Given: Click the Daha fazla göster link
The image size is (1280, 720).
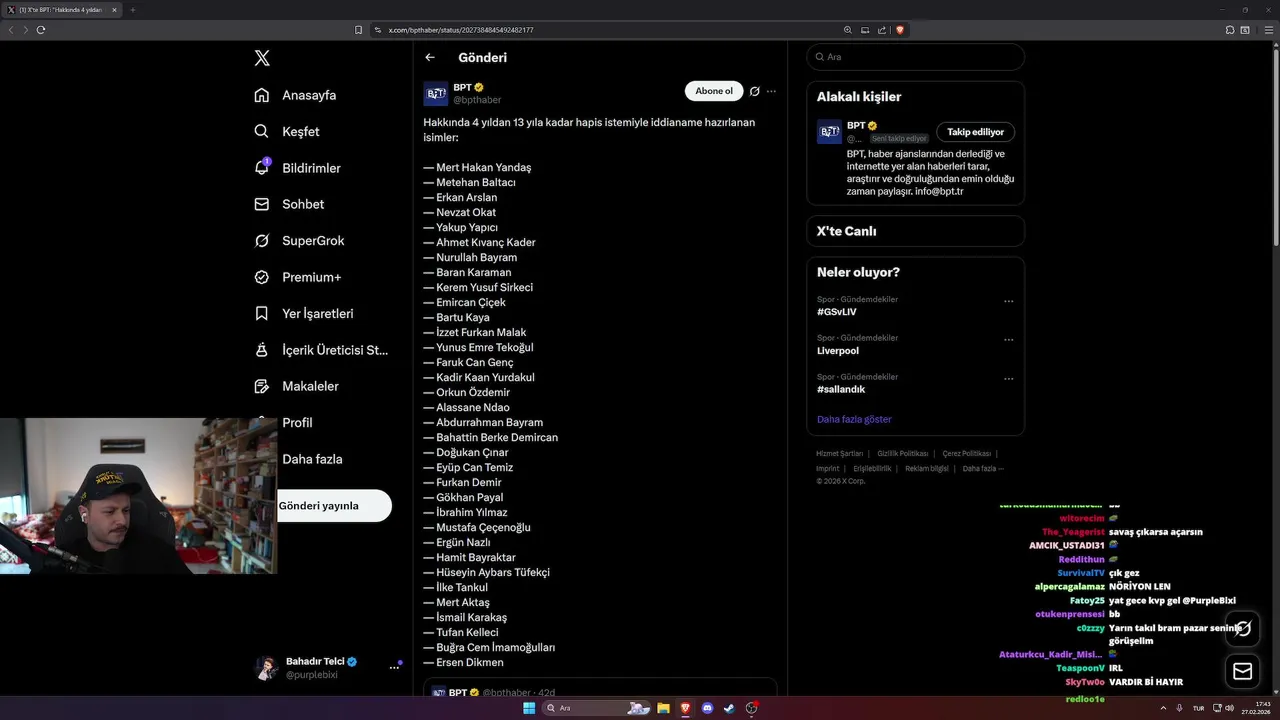Looking at the screenshot, I should coord(854,419).
